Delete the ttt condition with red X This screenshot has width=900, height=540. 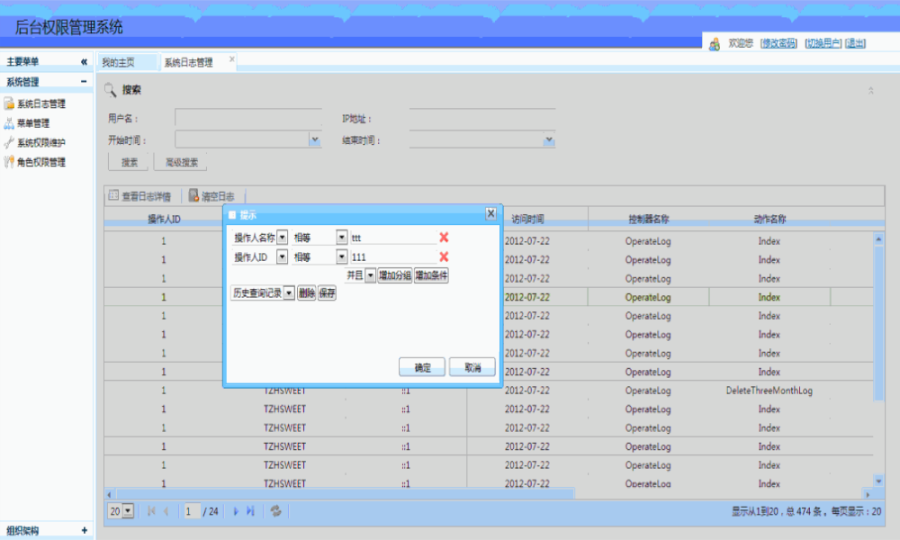coord(444,238)
